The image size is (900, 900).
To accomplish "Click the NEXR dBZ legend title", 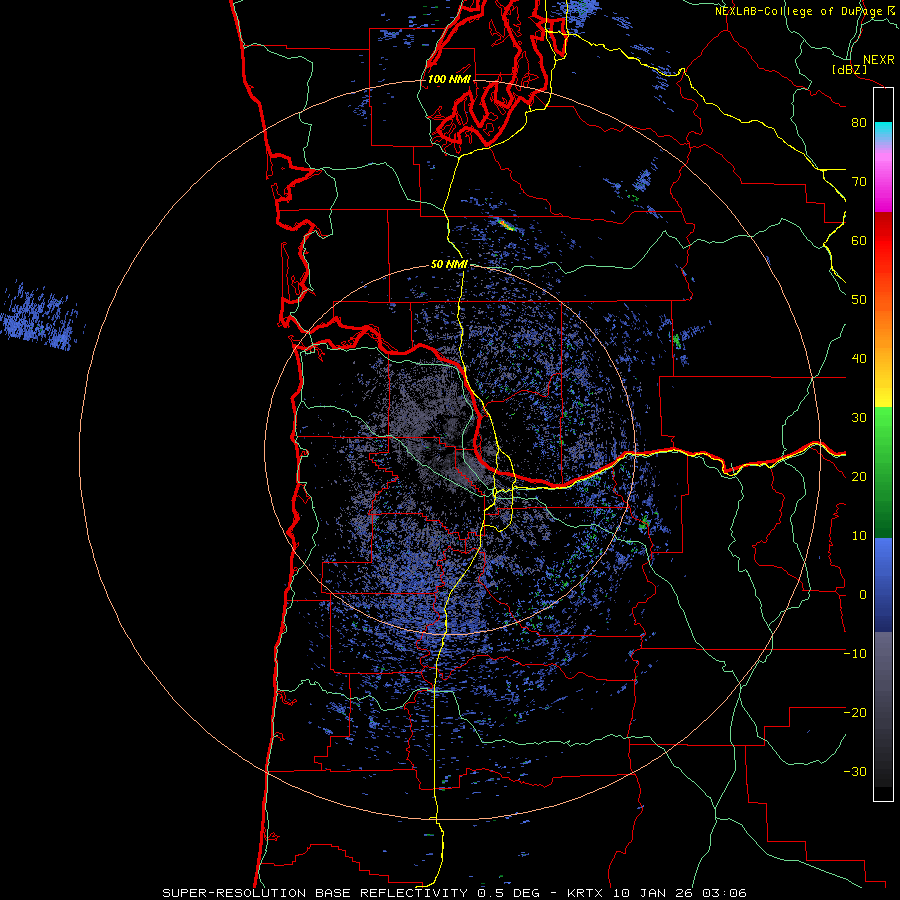I will pos(863,64).
